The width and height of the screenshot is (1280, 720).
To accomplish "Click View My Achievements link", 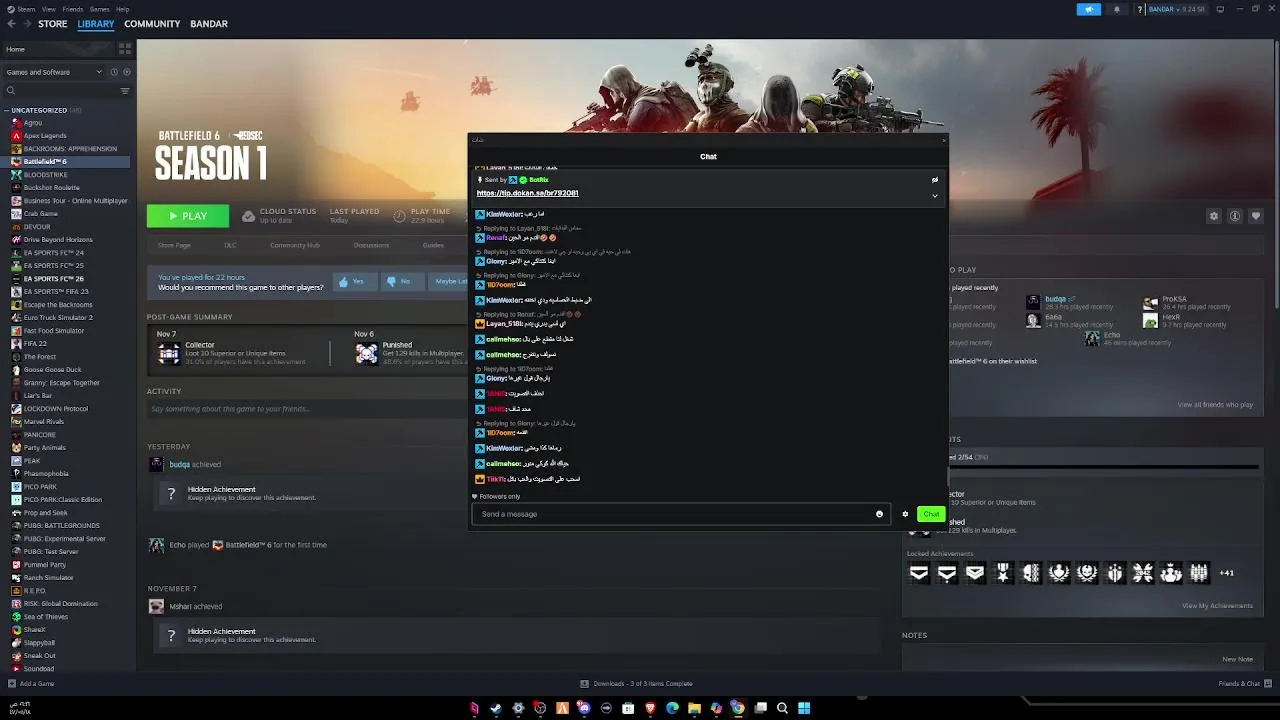I will pos(1217,606).
